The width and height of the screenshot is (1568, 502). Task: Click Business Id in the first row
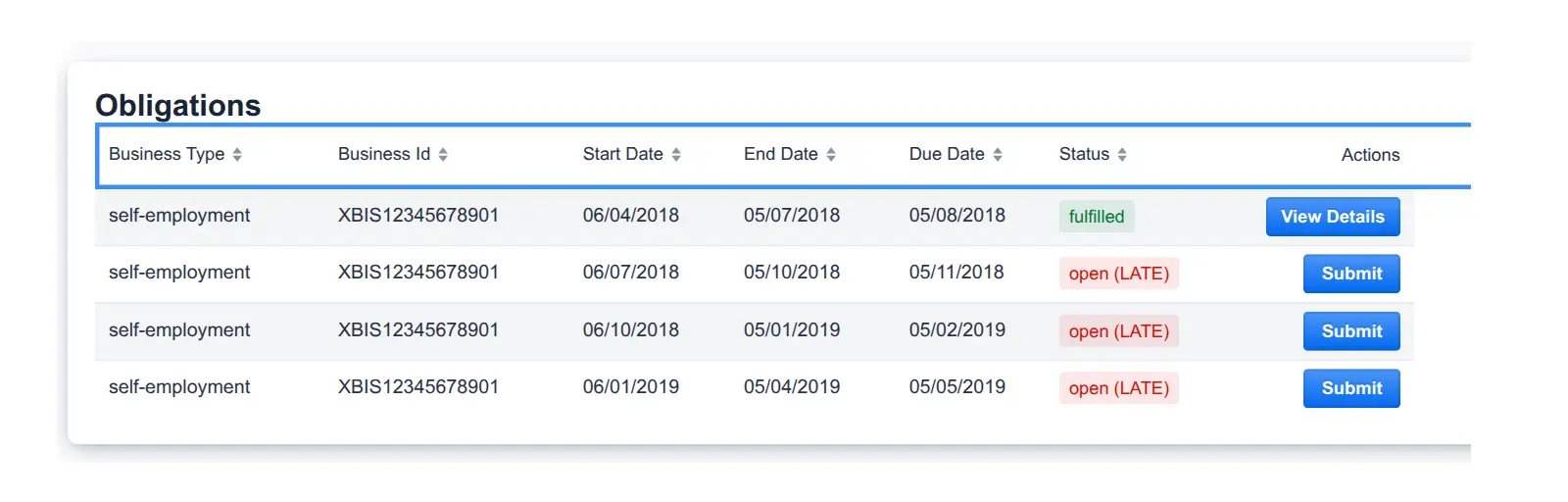417,216
